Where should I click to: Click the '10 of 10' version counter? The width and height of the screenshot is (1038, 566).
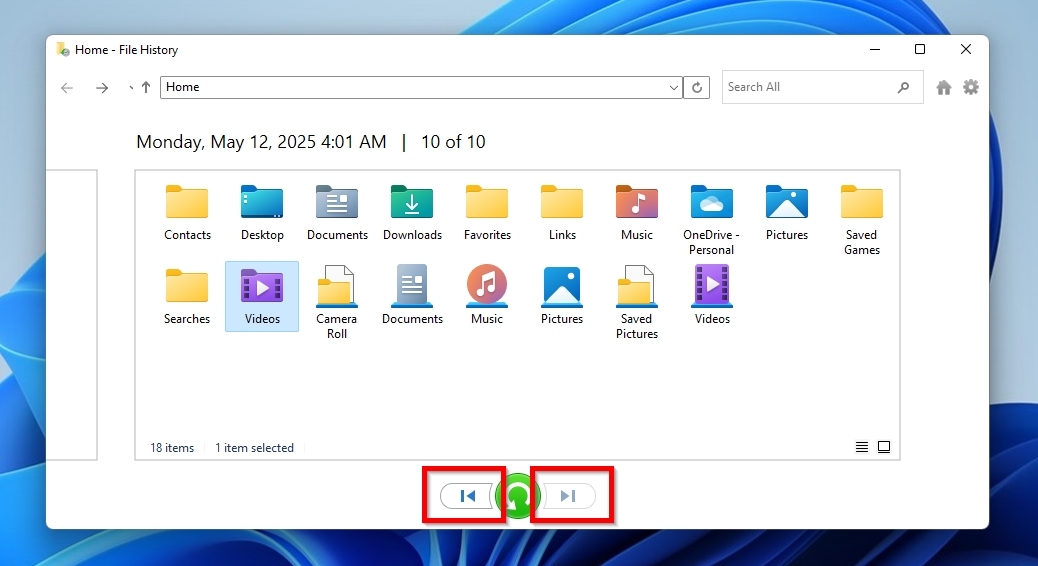[x=453, y=142]
